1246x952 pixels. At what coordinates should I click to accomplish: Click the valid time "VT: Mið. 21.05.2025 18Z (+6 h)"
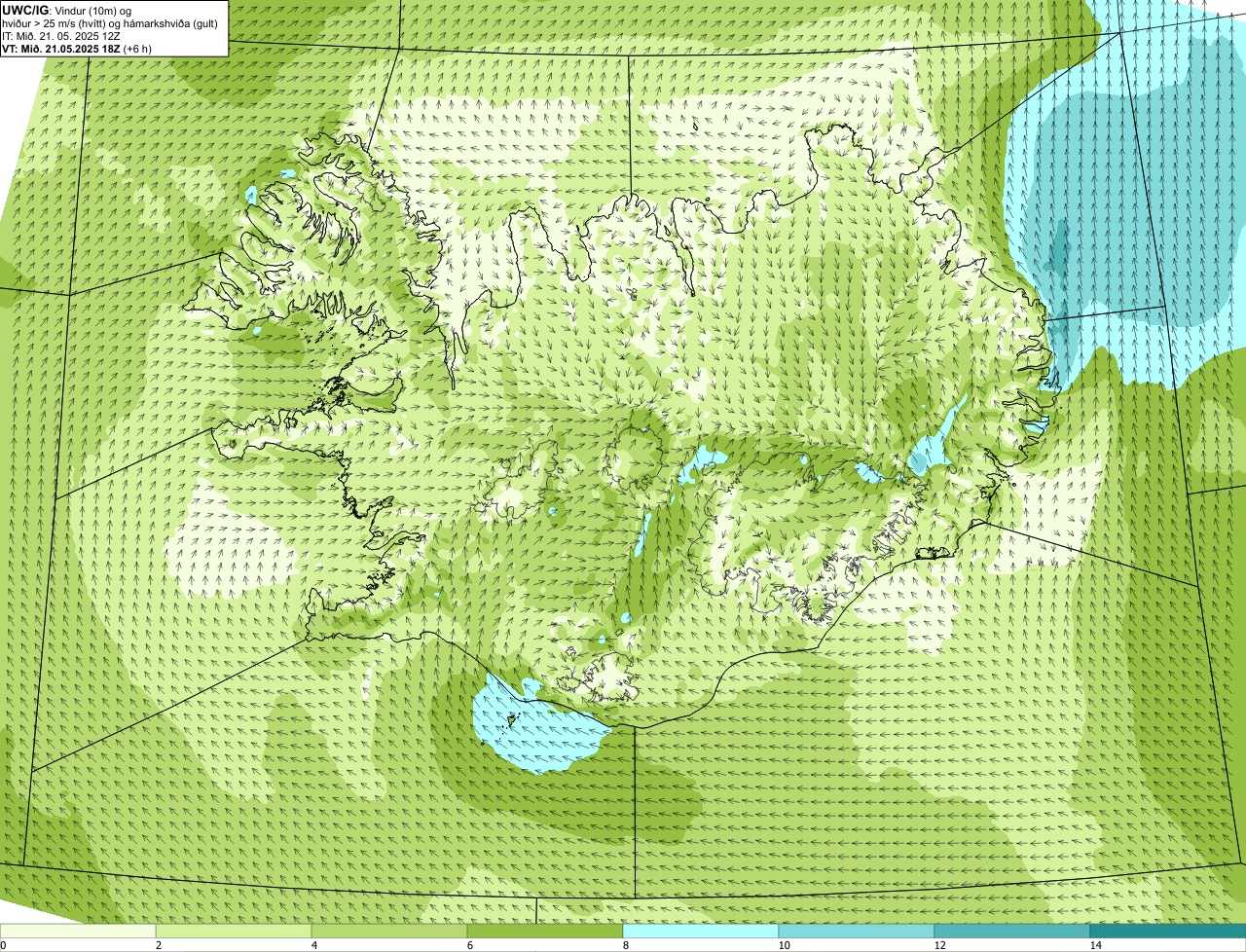[x=77, y=49]
